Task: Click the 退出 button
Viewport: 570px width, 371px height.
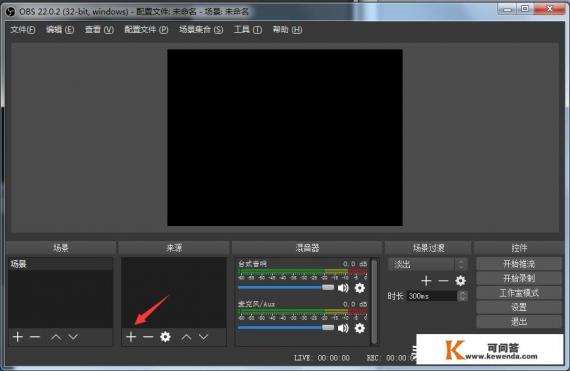Action: [x=519, y=322]
